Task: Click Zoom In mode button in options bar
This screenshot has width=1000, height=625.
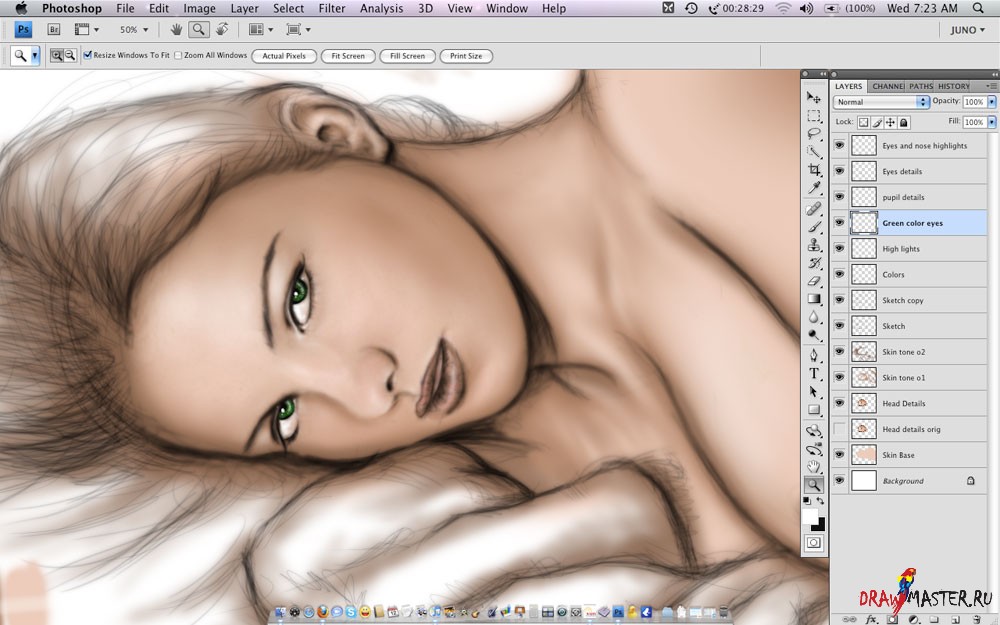Action: click(x=57, y=55)
